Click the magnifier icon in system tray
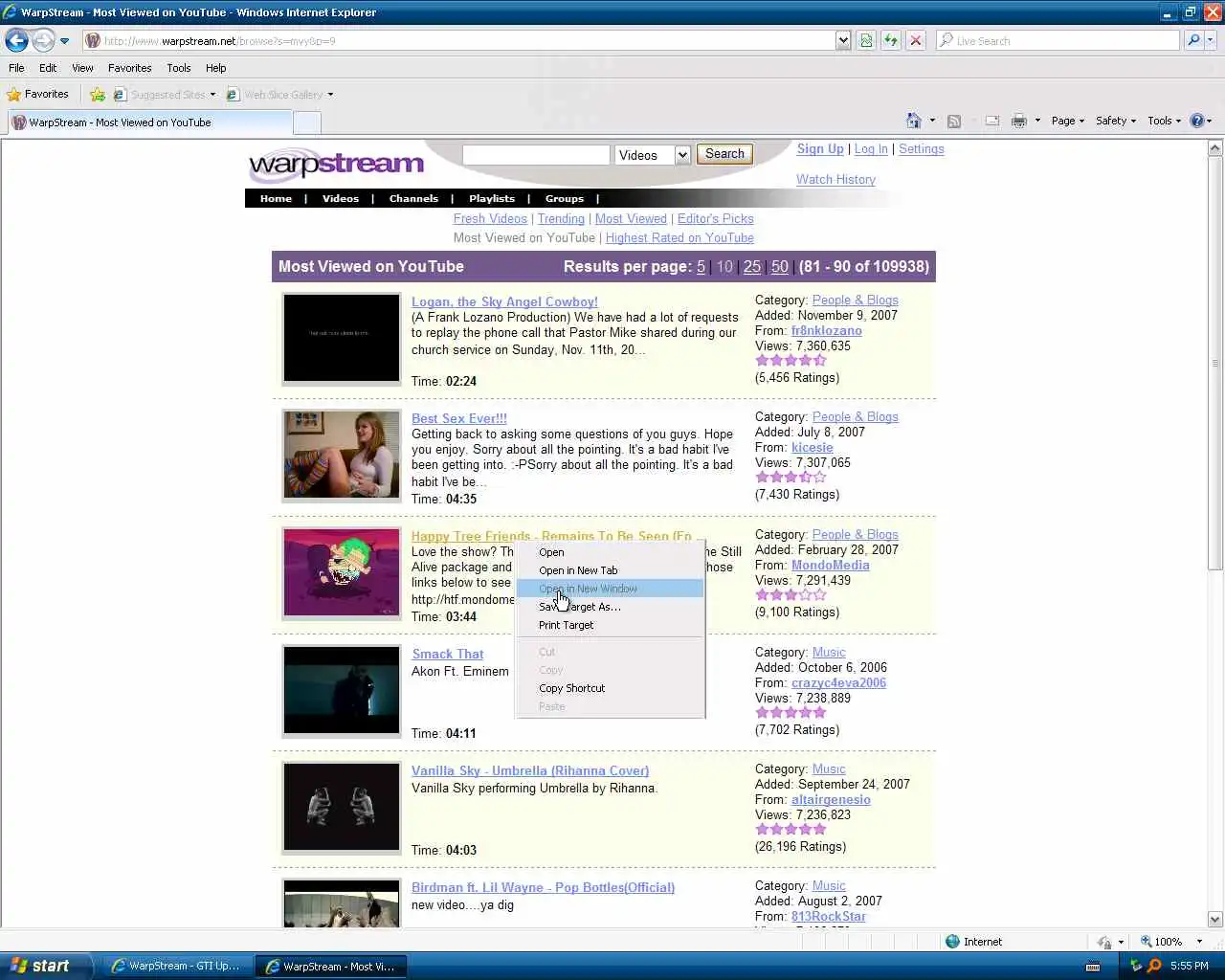Image resolution: width=1225 pixels, height=980 pixels. (x=1154, y=967)
